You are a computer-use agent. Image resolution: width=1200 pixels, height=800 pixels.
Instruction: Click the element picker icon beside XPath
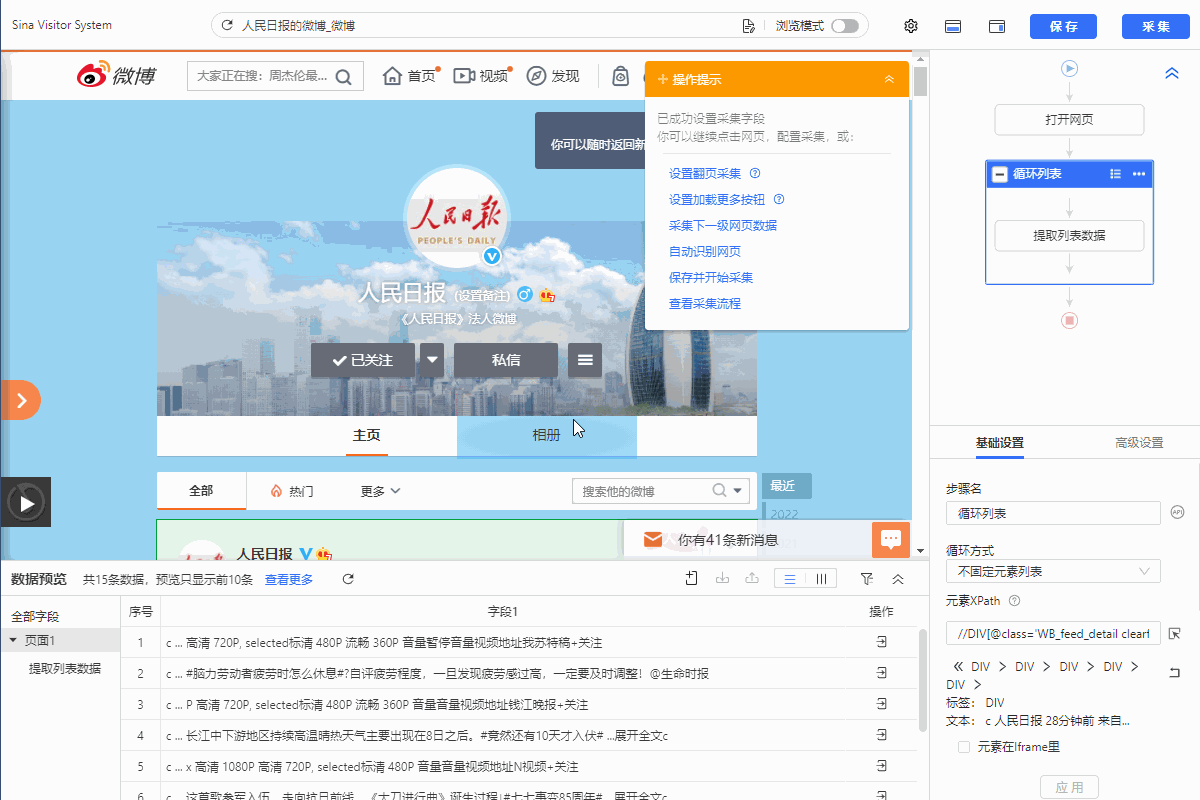pos(1175,633)
